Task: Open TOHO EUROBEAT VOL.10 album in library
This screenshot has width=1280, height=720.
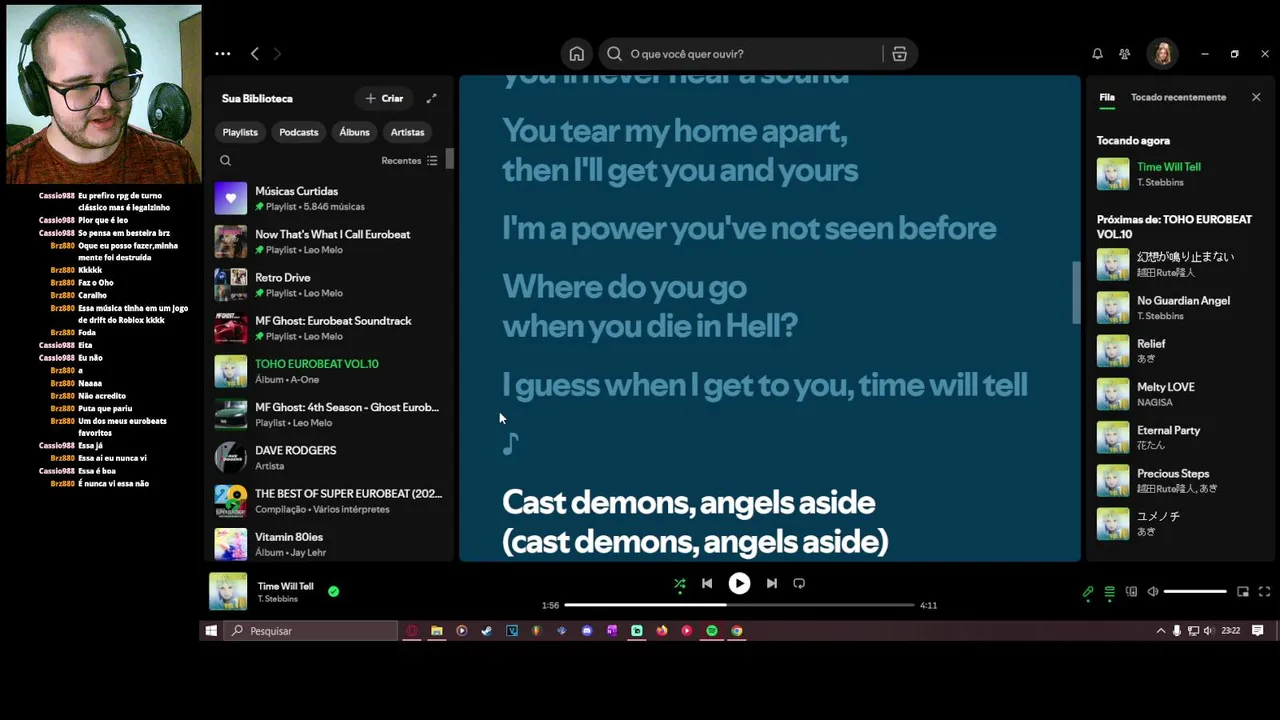Action: click(329, 371)
